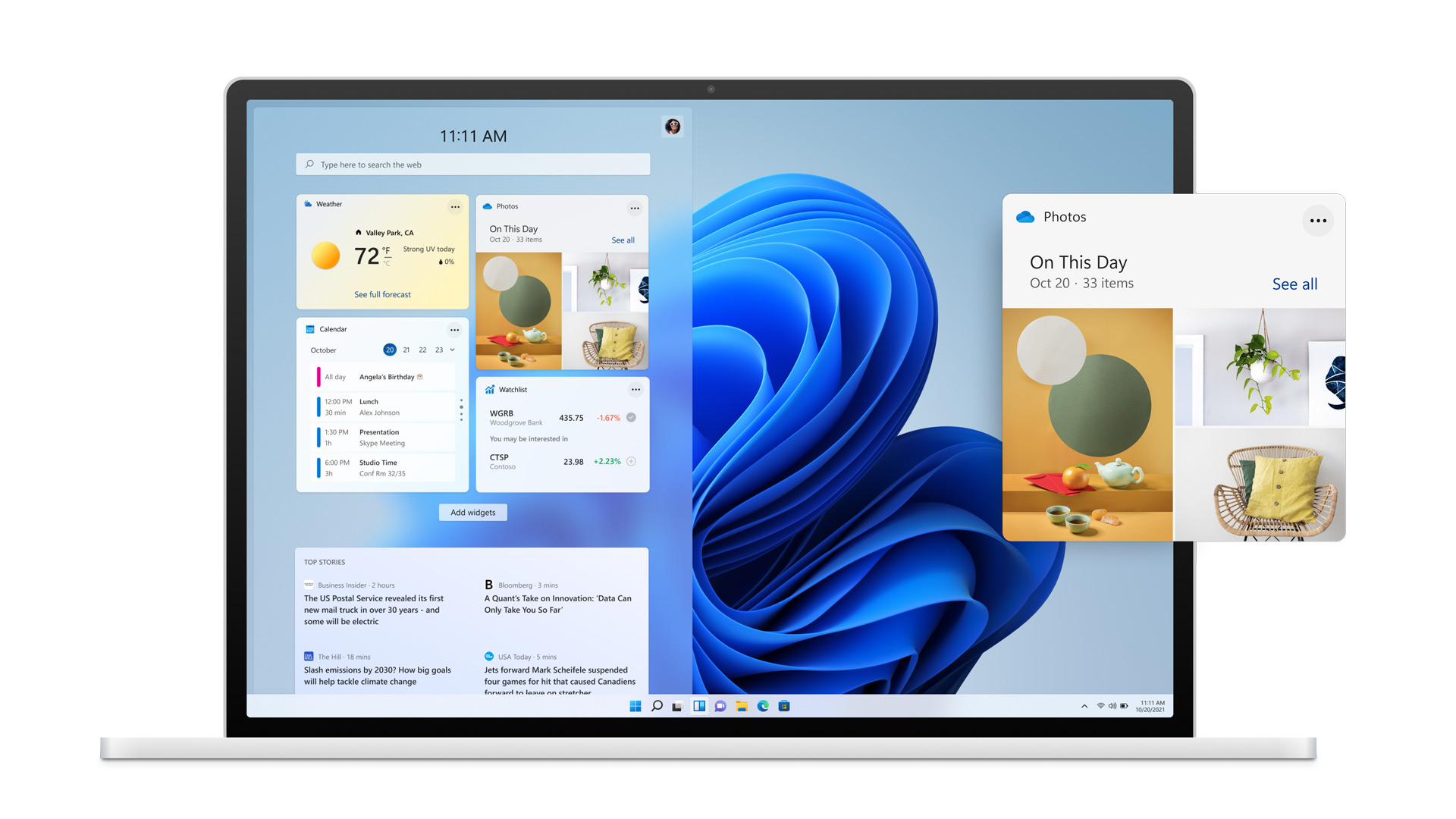Click See all in Photos widget
1456x819 pixels.
(x=622, y=240)
